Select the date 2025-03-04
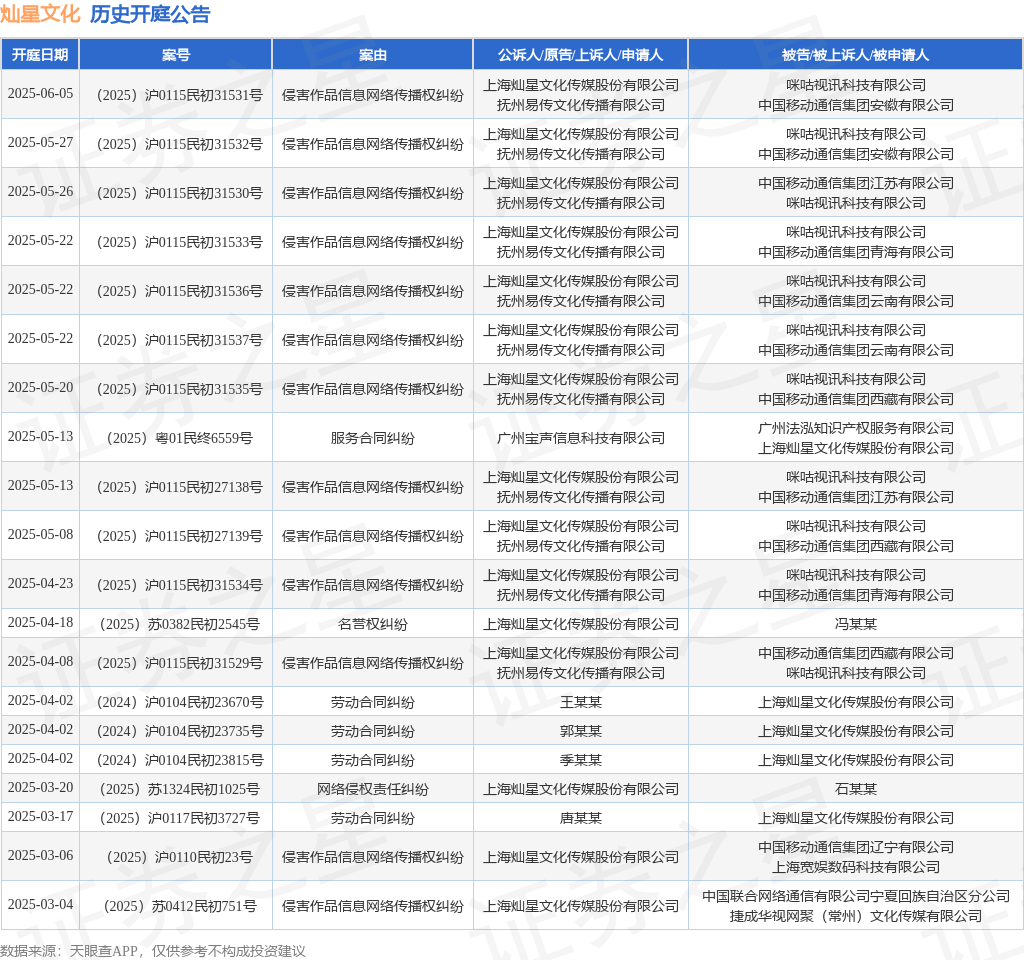The width and height of the screenshot is (1024, 960). (40, 904)
